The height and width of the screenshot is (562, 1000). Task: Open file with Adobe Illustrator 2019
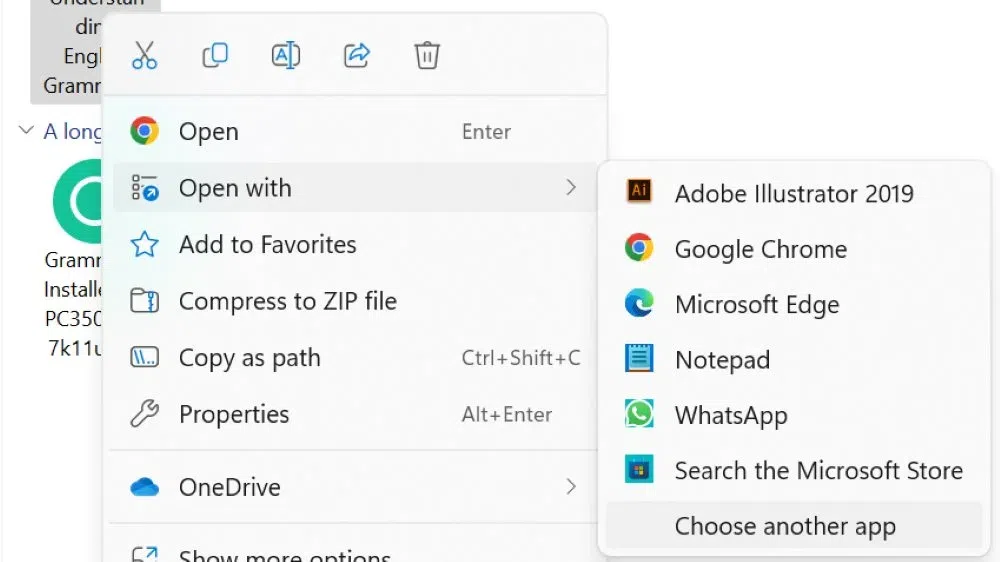click(793, 193)
